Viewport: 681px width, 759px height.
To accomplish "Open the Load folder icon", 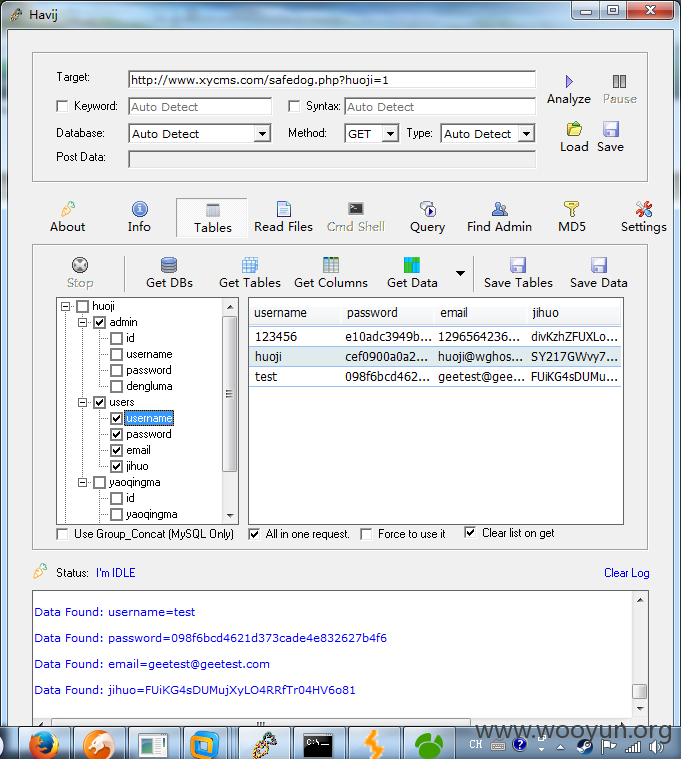I will click(574, 129).
